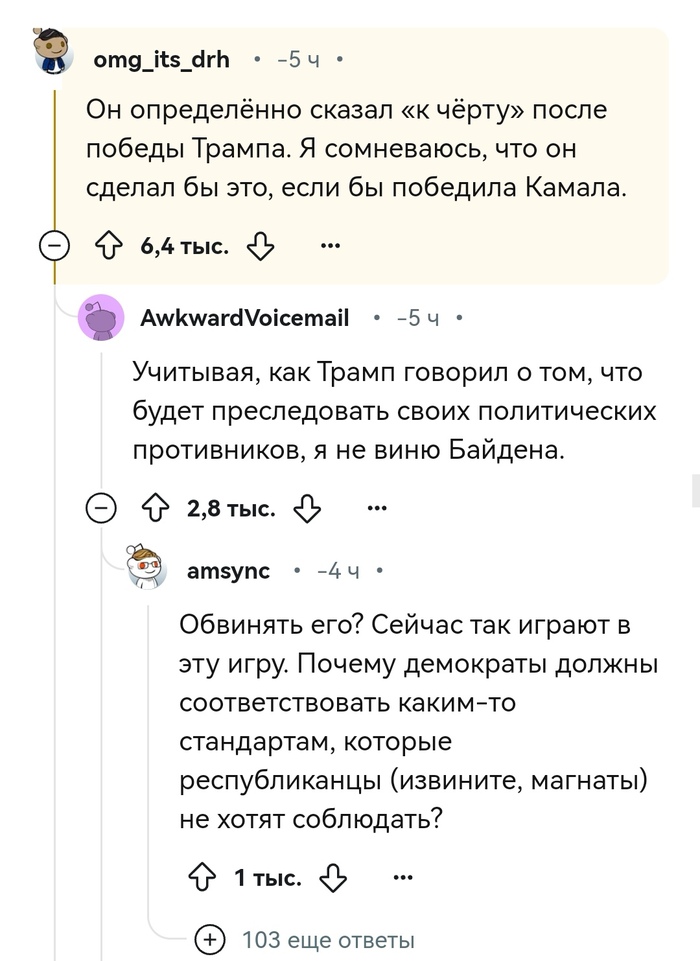Expand the 103 more replies
Screen dimensions: 700x961
coord(211,939)
